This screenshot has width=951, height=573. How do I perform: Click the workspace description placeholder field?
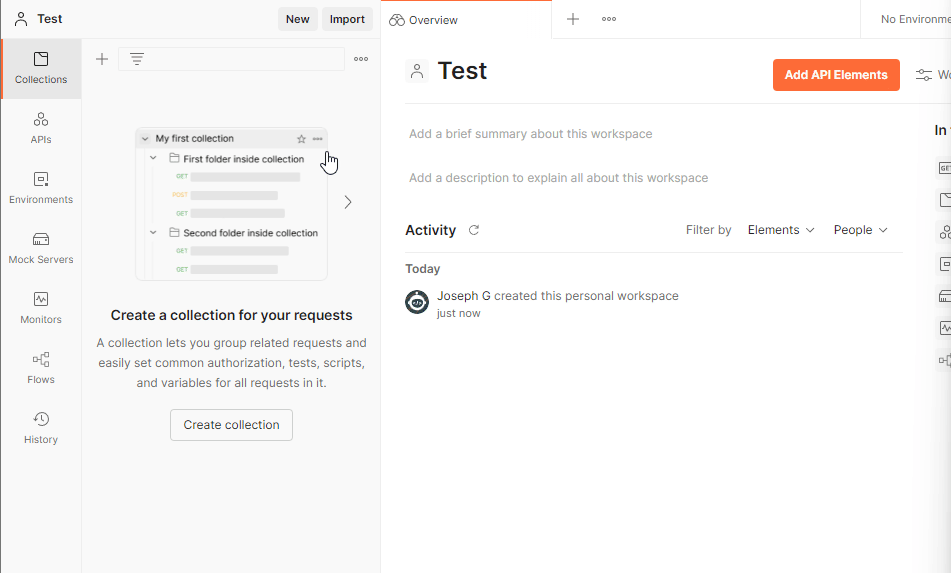point(559,178)
